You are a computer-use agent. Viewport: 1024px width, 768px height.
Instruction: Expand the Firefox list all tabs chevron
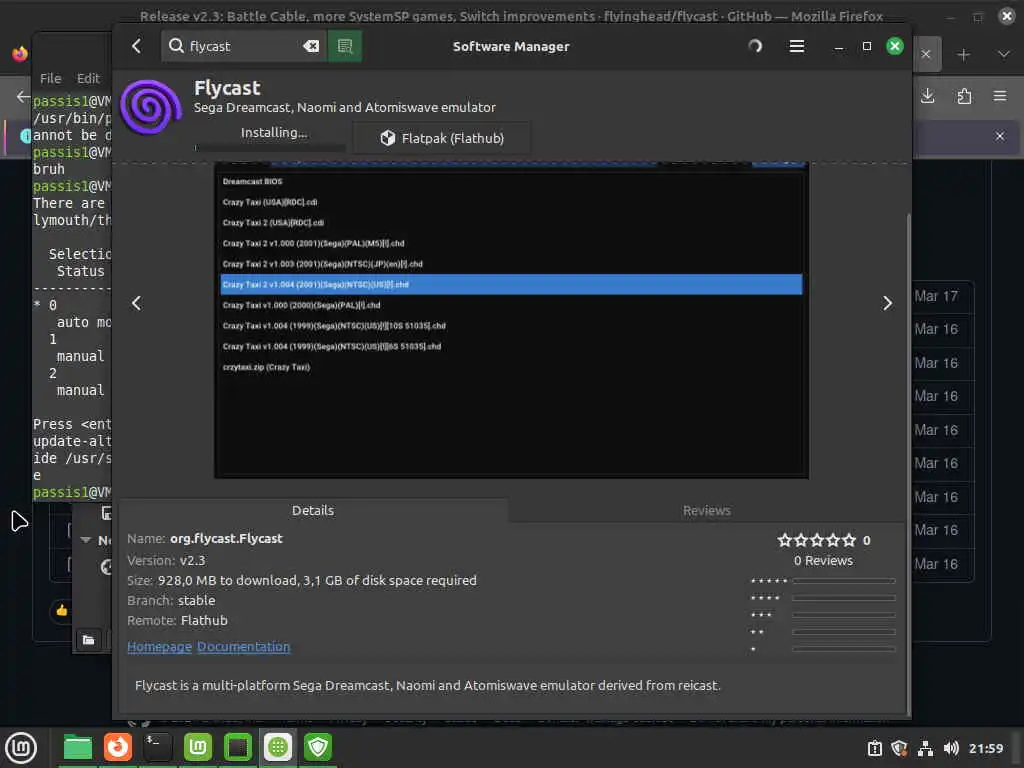[1004, 54]
